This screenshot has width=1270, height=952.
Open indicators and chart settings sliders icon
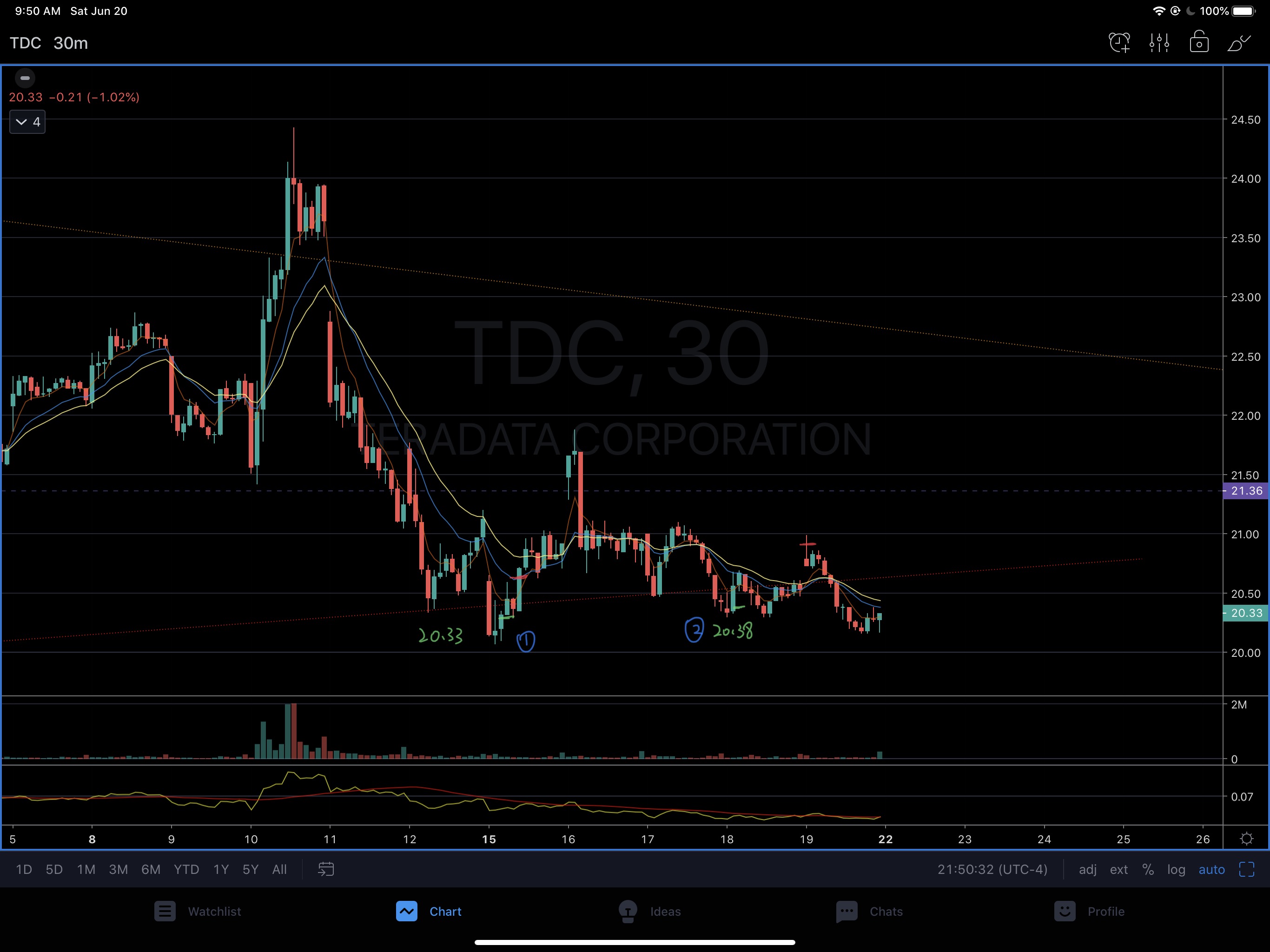coord(1159,43)
